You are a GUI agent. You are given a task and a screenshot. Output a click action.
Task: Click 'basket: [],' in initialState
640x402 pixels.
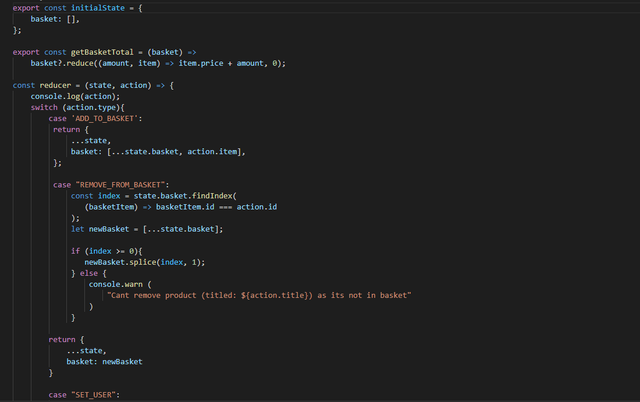click(x=55, y=19)
